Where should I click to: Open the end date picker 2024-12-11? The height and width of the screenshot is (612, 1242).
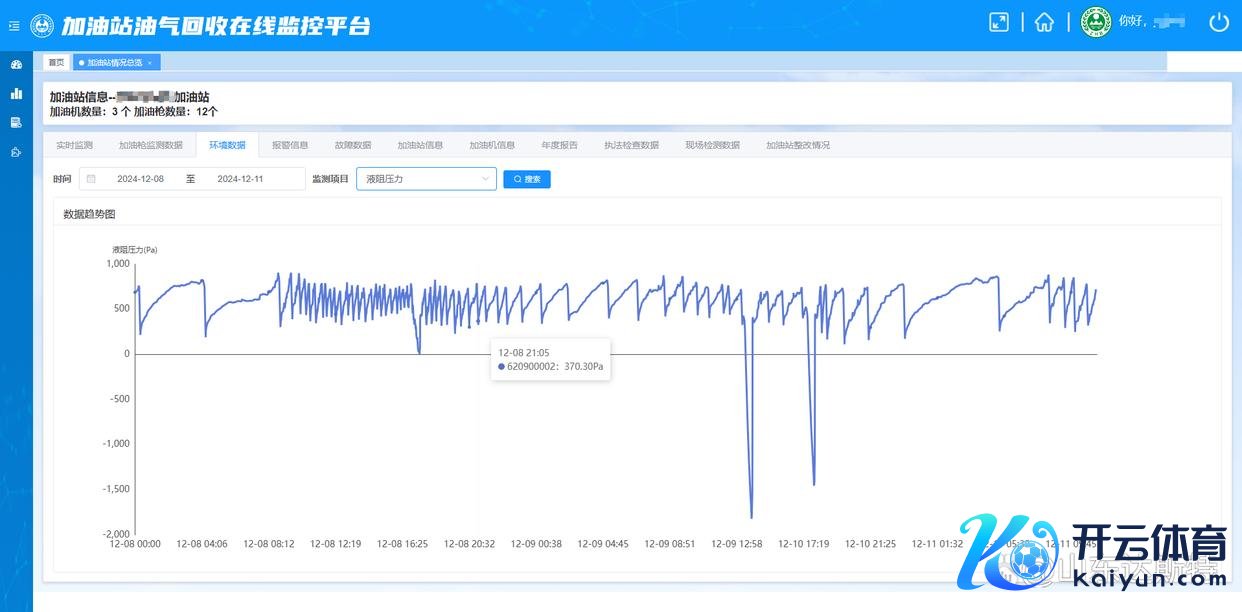coord(240,179)
